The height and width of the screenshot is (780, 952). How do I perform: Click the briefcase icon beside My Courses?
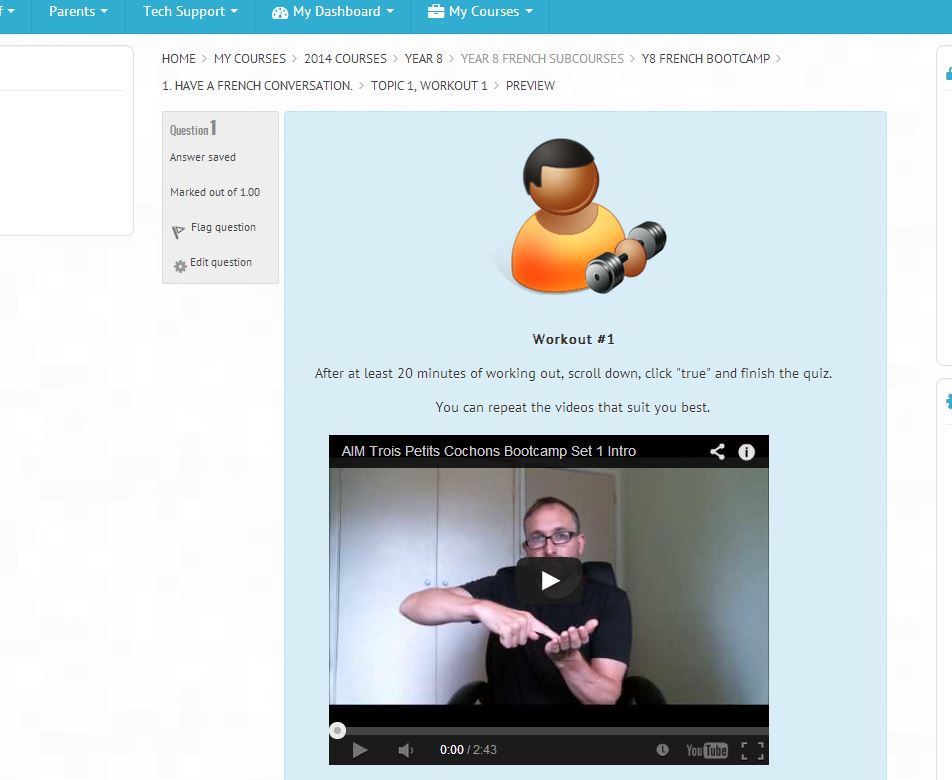pos(435,12)
